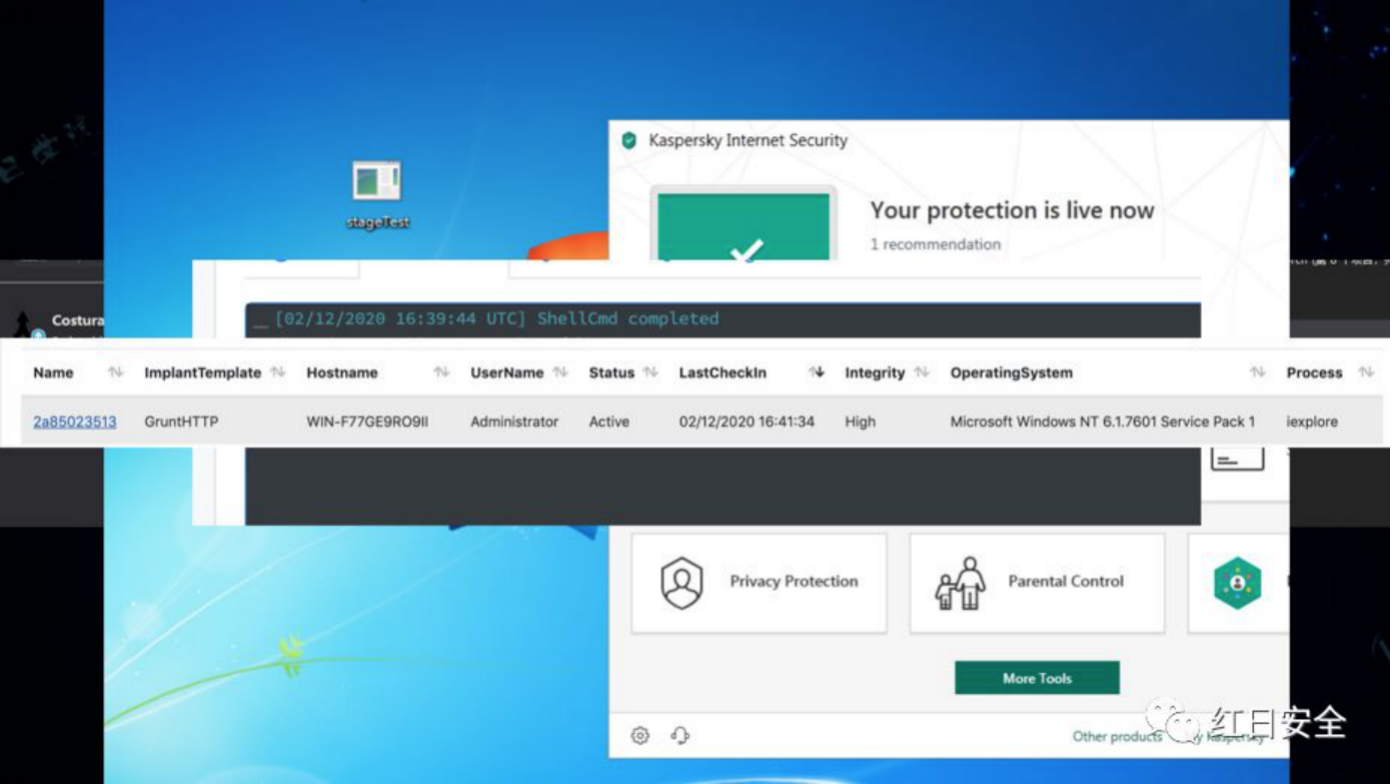Click the Kaspersky Internet Security title
The height and width of the screenshot is (784, 1392).
click(748, 141)
